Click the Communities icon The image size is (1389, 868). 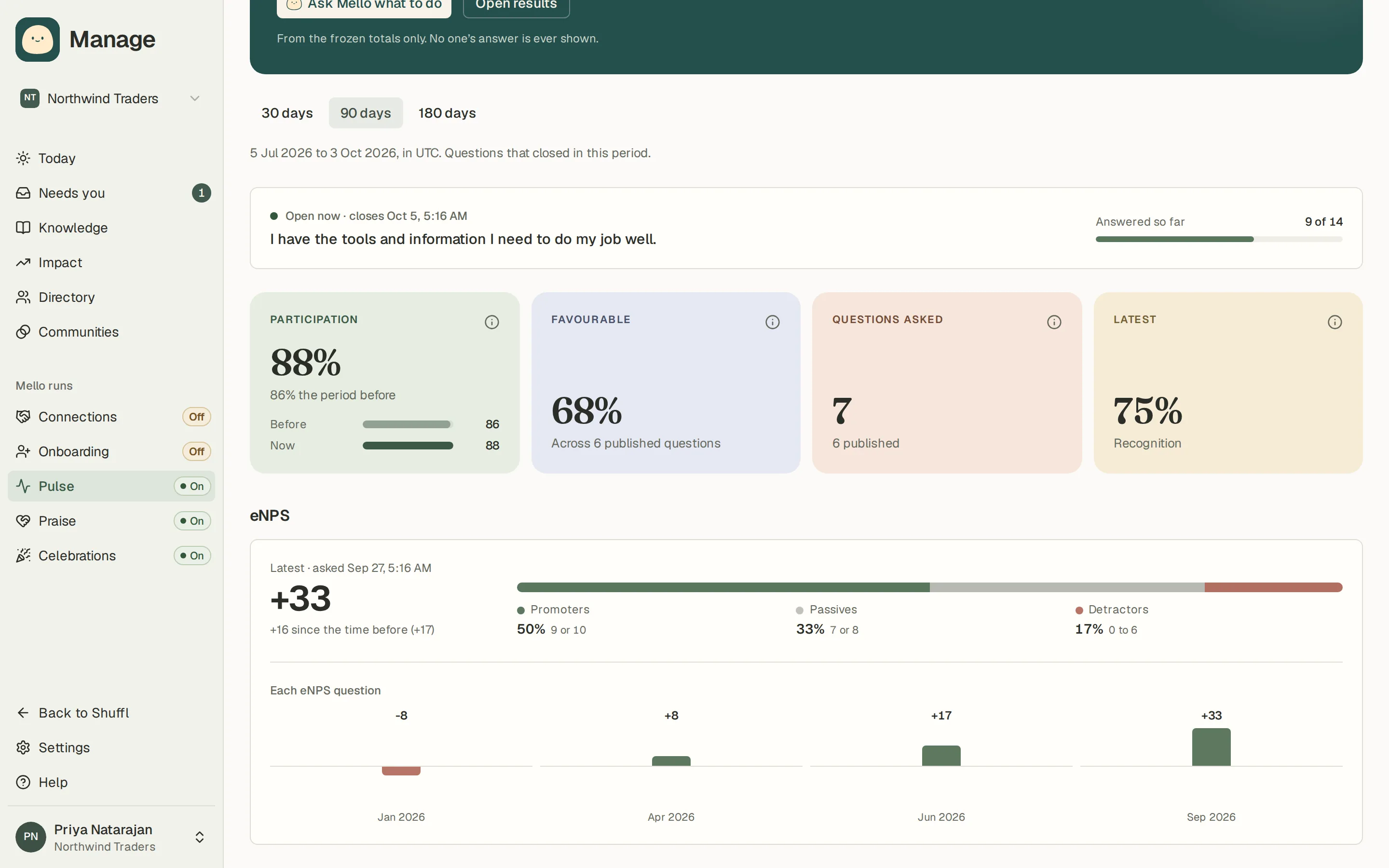(x=23, y=332)
